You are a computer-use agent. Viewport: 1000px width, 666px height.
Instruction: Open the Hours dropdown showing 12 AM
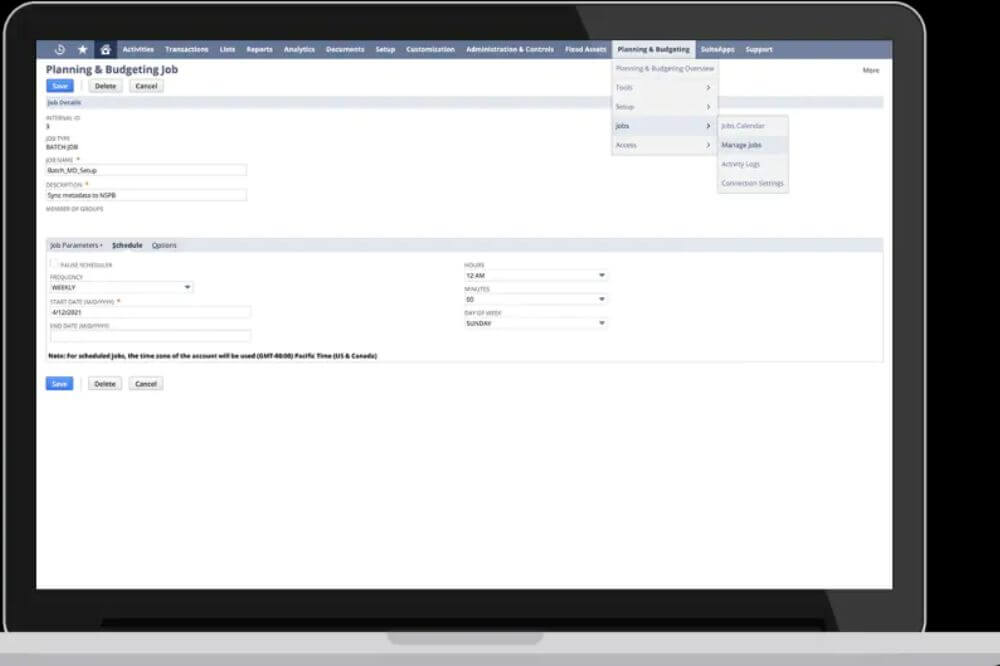(x=601, y=274)
